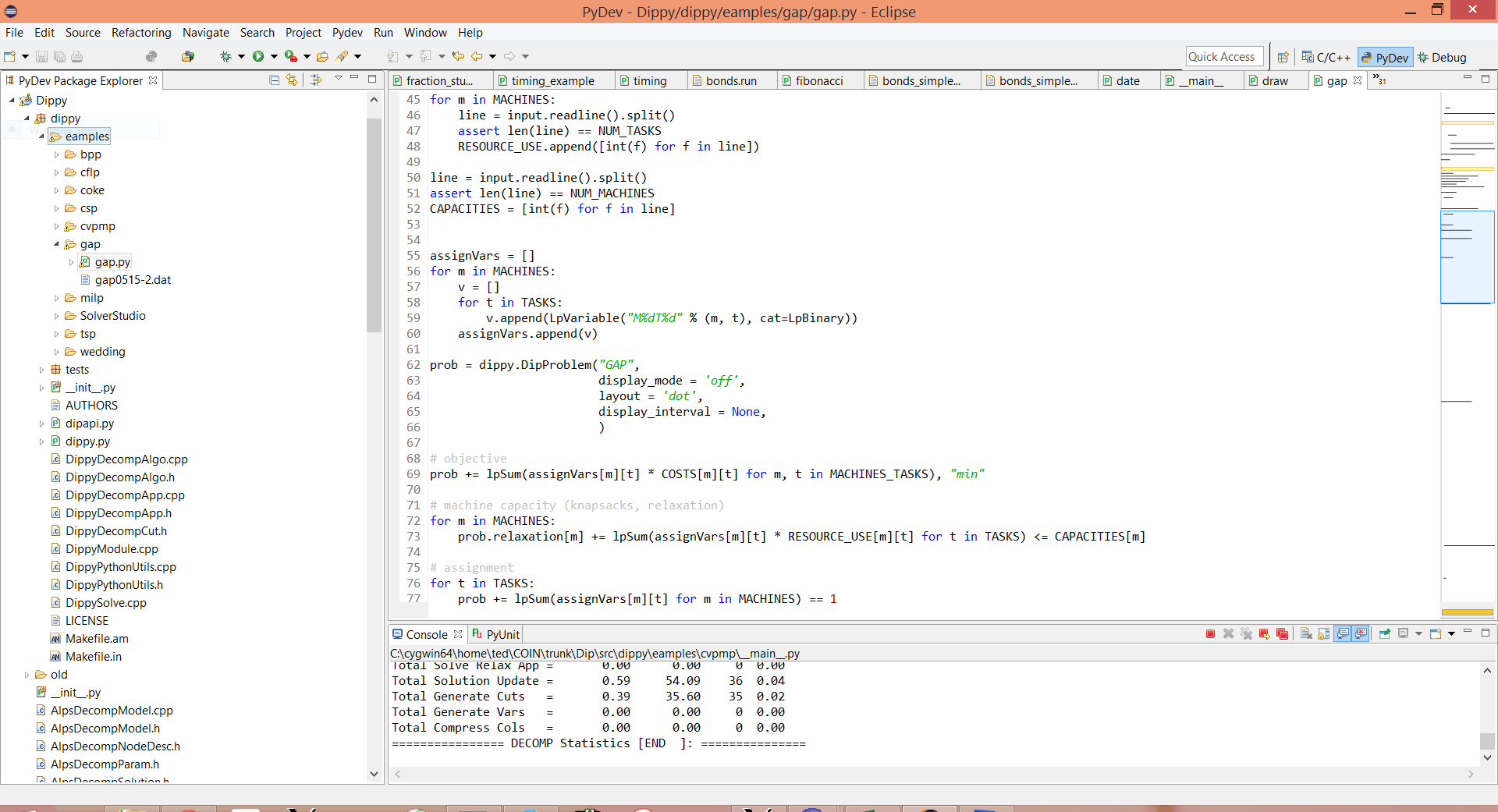This screenshot has width=1498, height=812.
Task: Switch to the fibonacci editor tab
Action: pos(819,81)
